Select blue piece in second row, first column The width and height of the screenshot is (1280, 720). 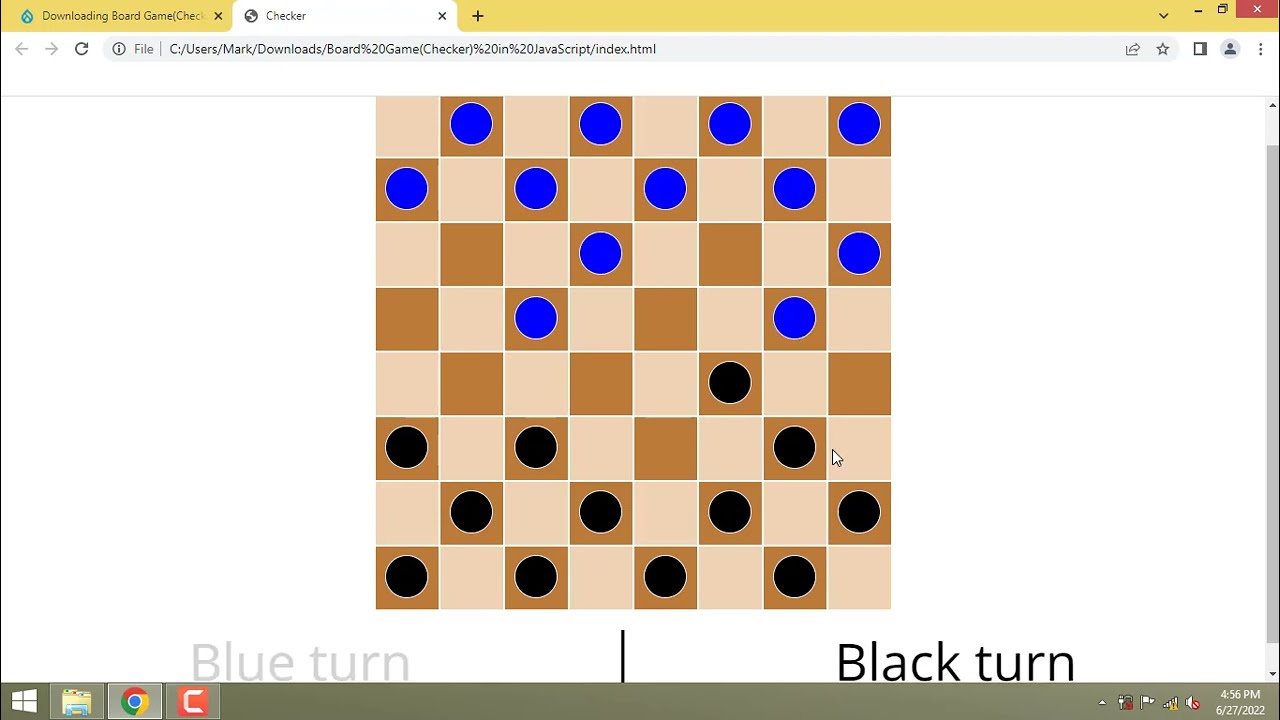click(x=407, y=189)
